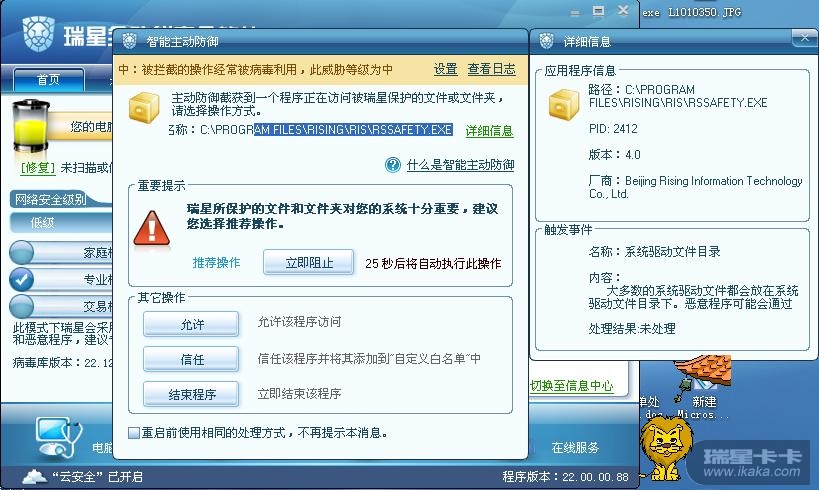819x490 pixels.
Task: Click 程序版本：22.00.00.88 status text
Action: point(566,476)
